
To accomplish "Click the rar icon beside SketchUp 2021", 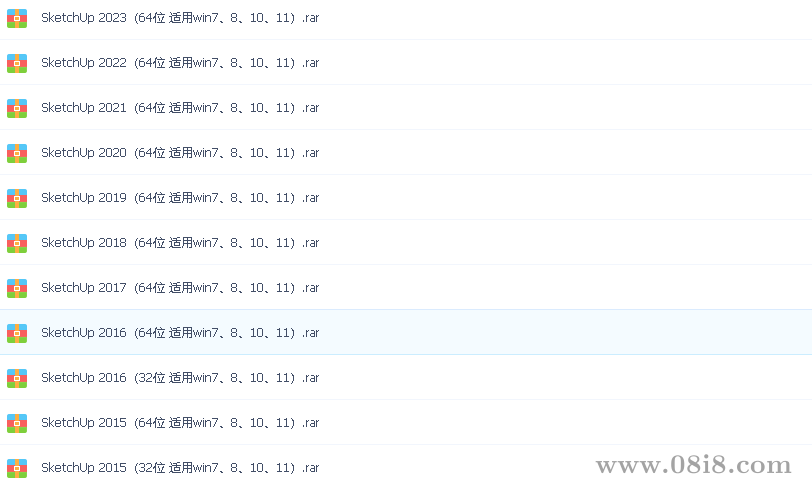I will (17, 108).
